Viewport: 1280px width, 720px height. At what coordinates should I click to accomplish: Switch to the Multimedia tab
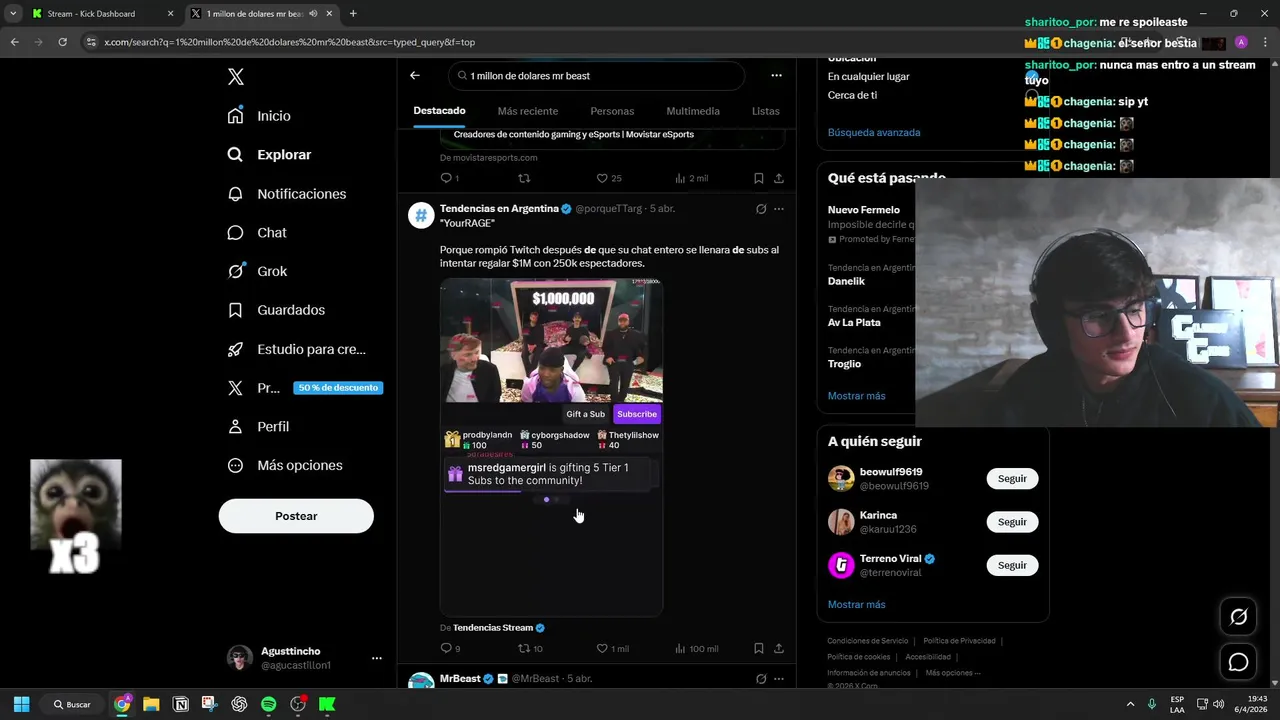pos(693,111)
